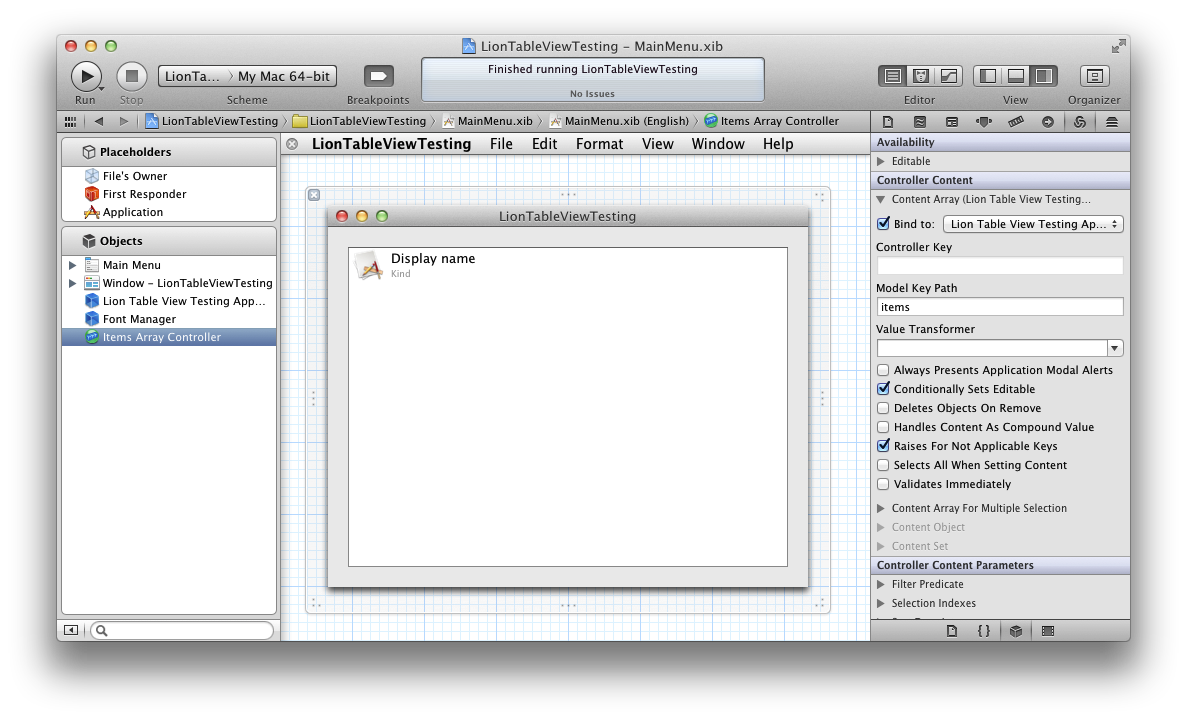Open the Code Snippet library

[x=983, y=631]
